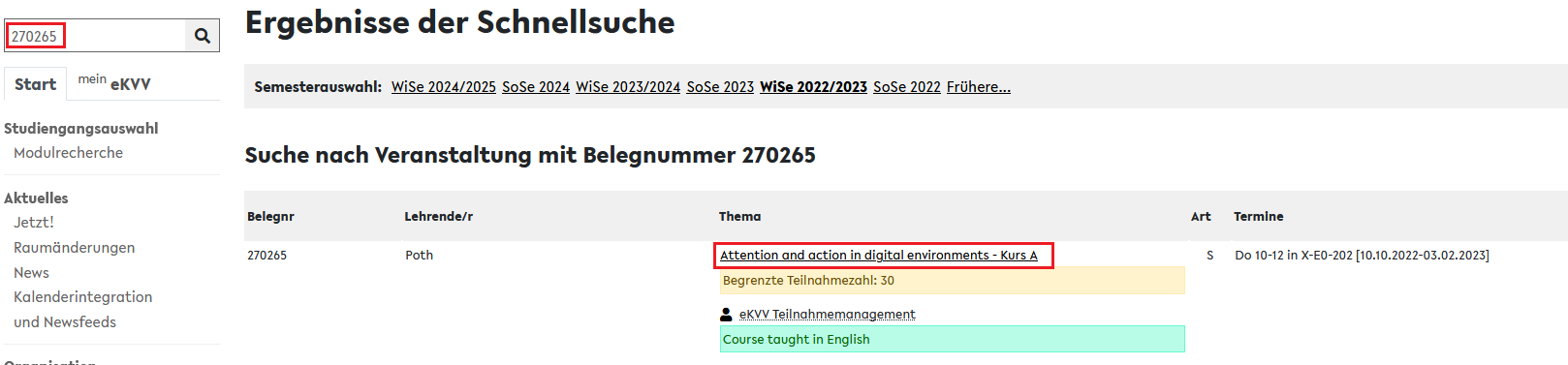Click the Studiengangsauswahl sidebar heading
Image resolution: width=1568 pixels, height=365 pixels.
pyautogui.click(x=81, y=129)
